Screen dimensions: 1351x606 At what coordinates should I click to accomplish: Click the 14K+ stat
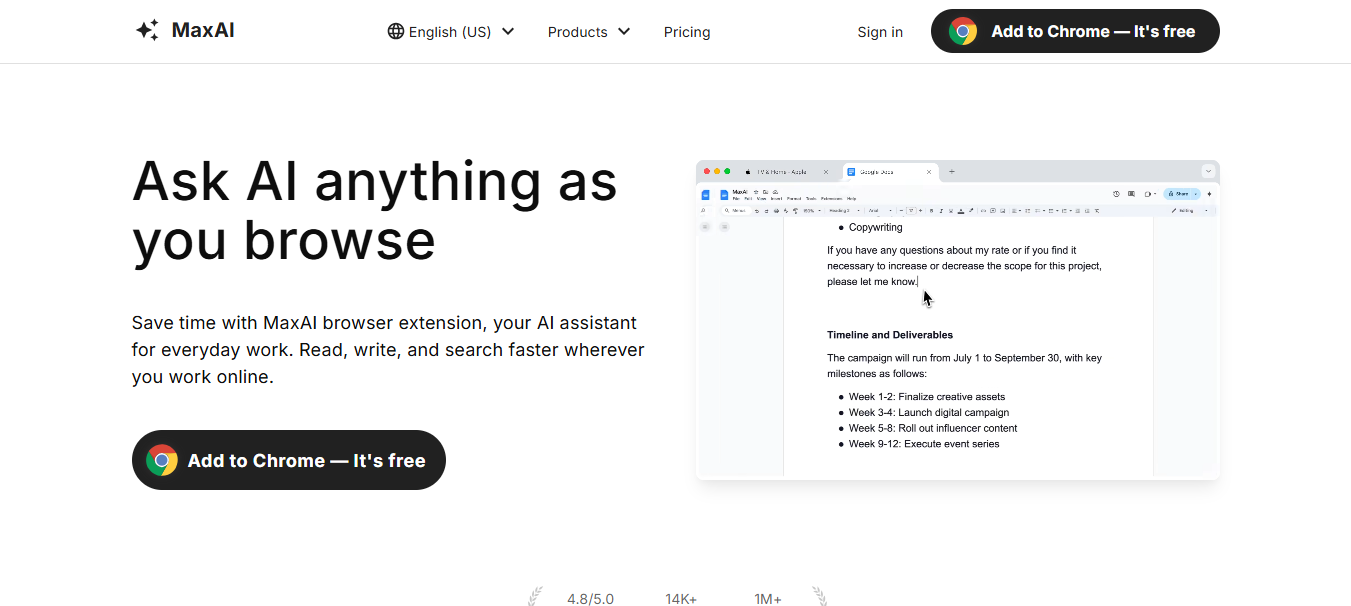[681, 599]
